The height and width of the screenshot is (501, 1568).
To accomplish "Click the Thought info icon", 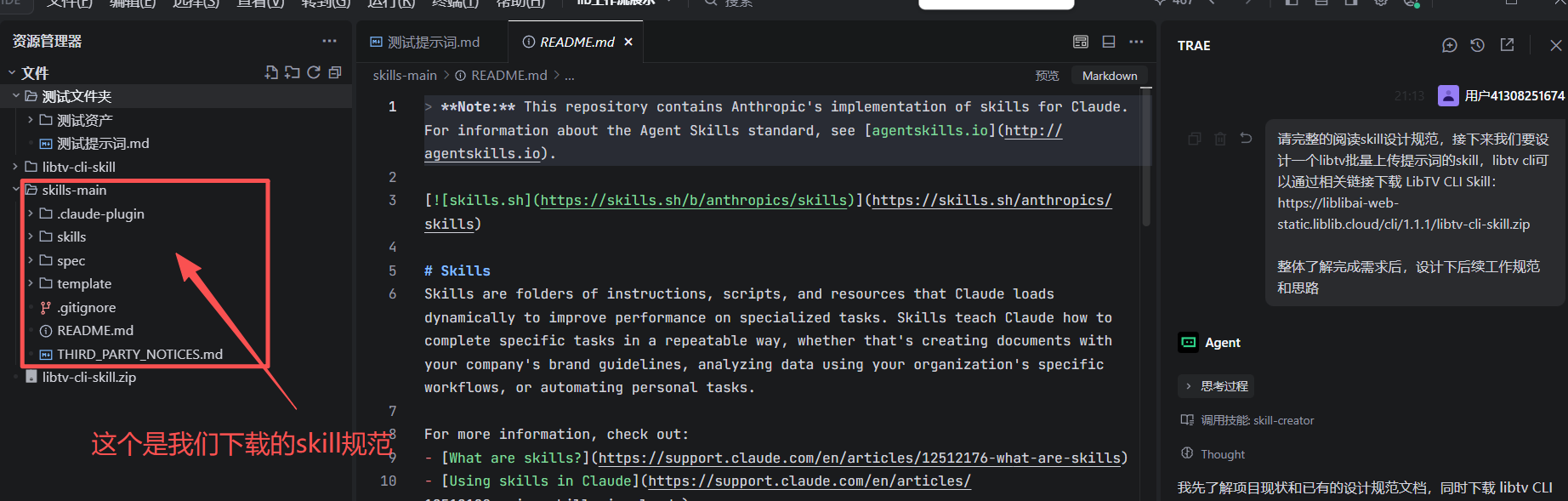I will [x=1187, y=453].
